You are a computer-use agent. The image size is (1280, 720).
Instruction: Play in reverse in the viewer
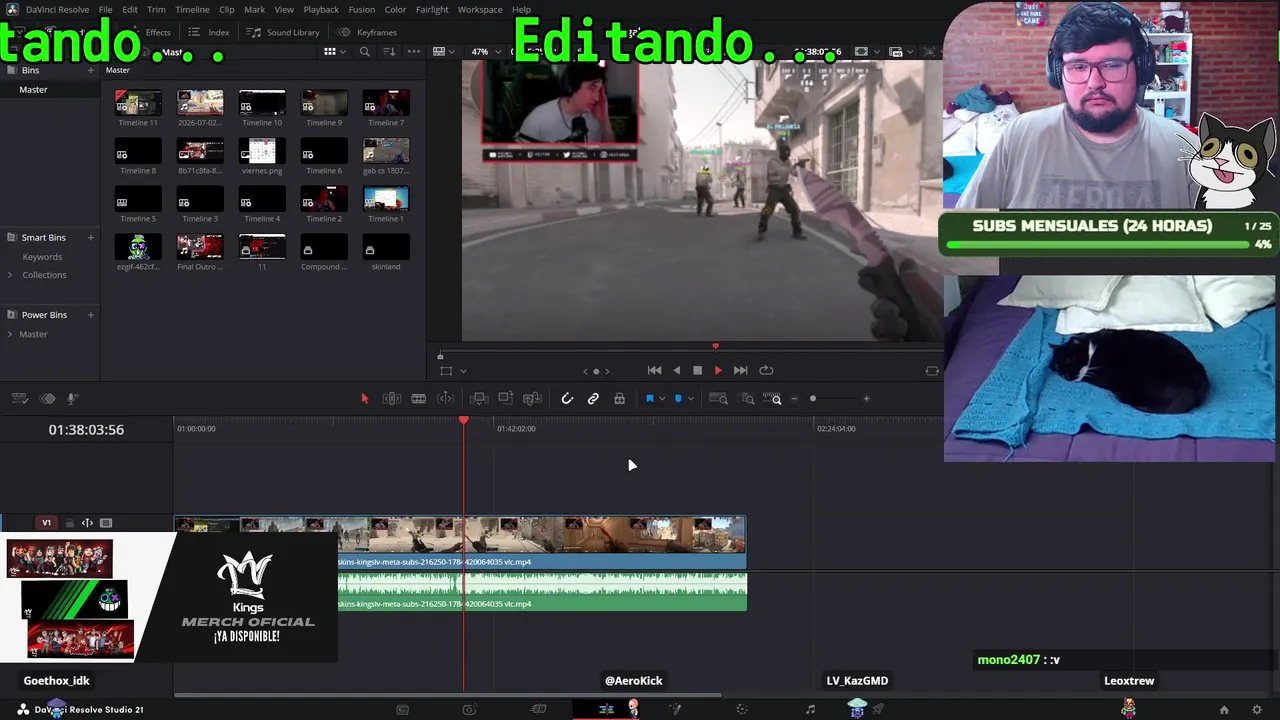(676, 370)
